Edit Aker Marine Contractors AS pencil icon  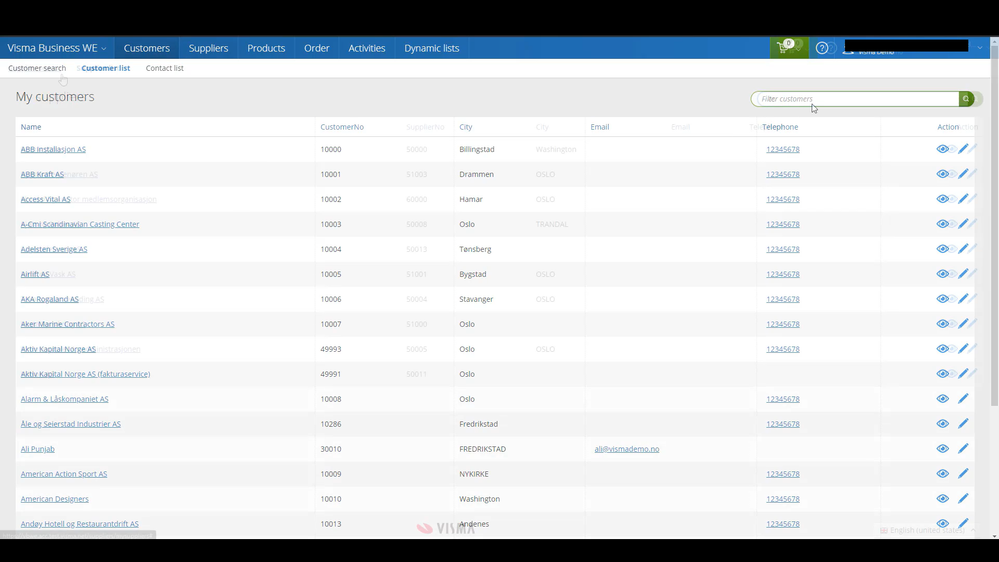pos(963,324)
